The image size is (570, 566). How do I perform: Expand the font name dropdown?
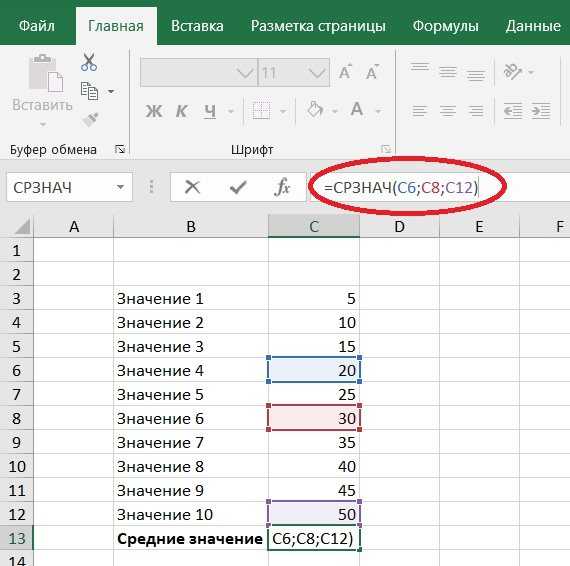click(x=245, y=73)
